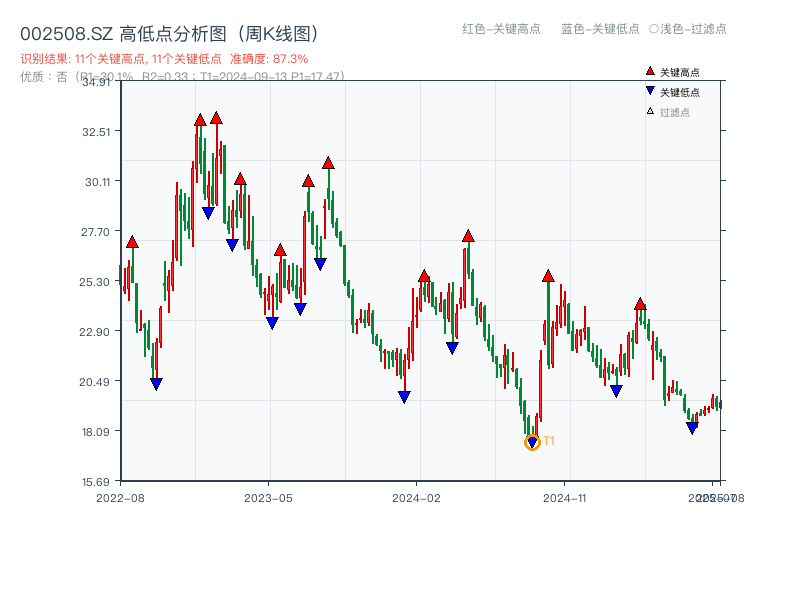Image resolution: width=800 pixels, height=600 pixels.
Task: Click the orange T1 timeline marker
Action: pos(548,438)
